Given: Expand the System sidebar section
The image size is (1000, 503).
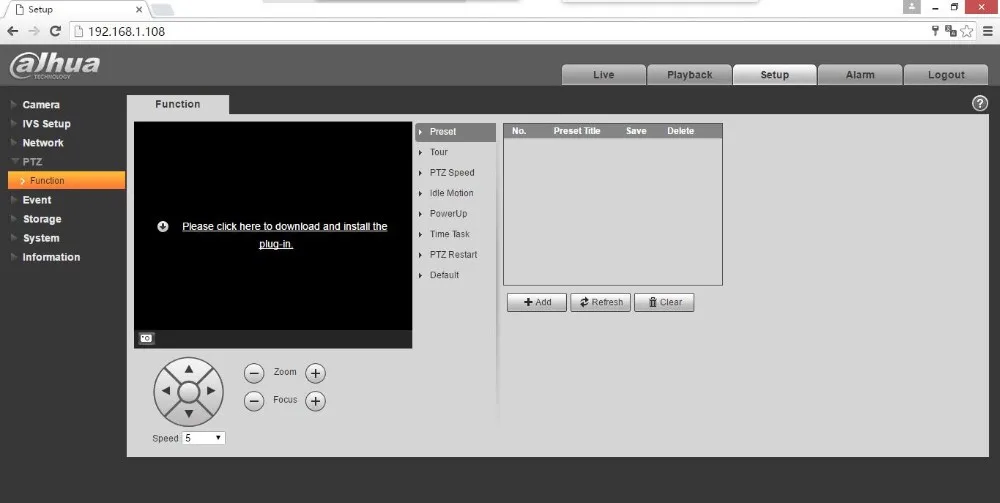Looking at the screenshot, I should pos(41,238).
